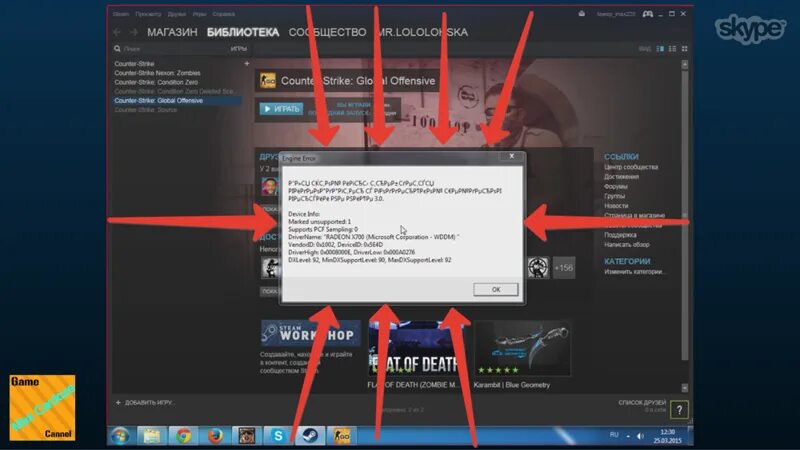The width and height of the screenshot is (800, 450).
Task: Open the Windows Start button
Action: pos(120,437)
